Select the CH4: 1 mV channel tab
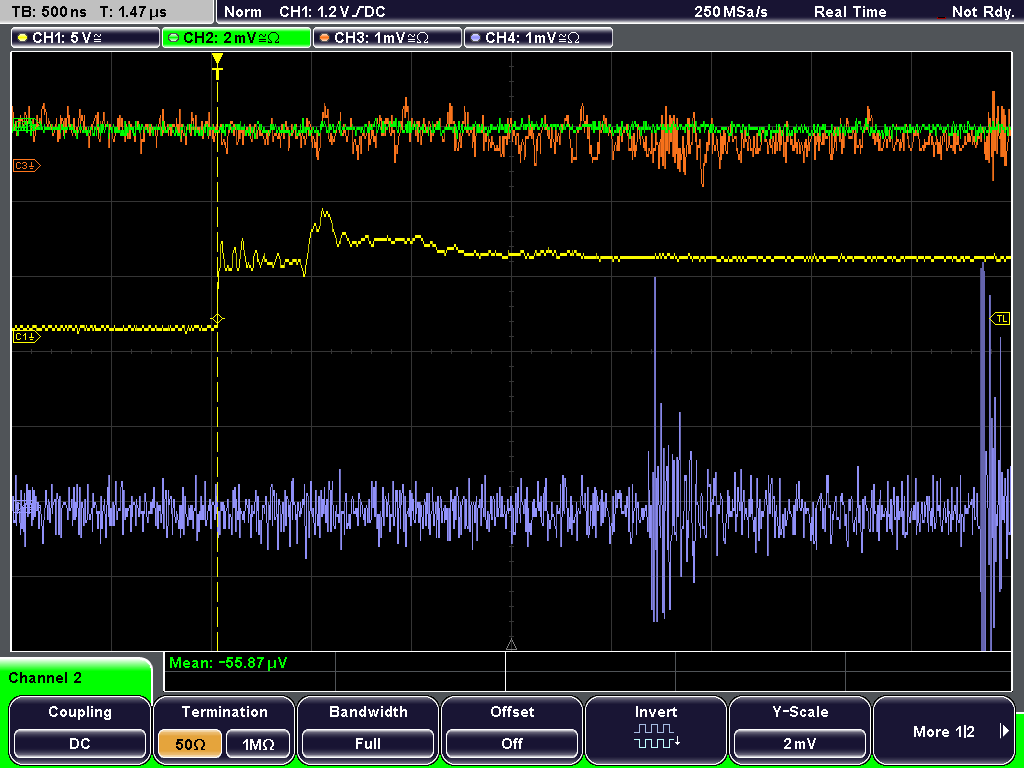The image size is (1024, 768). tap(538, 38)
